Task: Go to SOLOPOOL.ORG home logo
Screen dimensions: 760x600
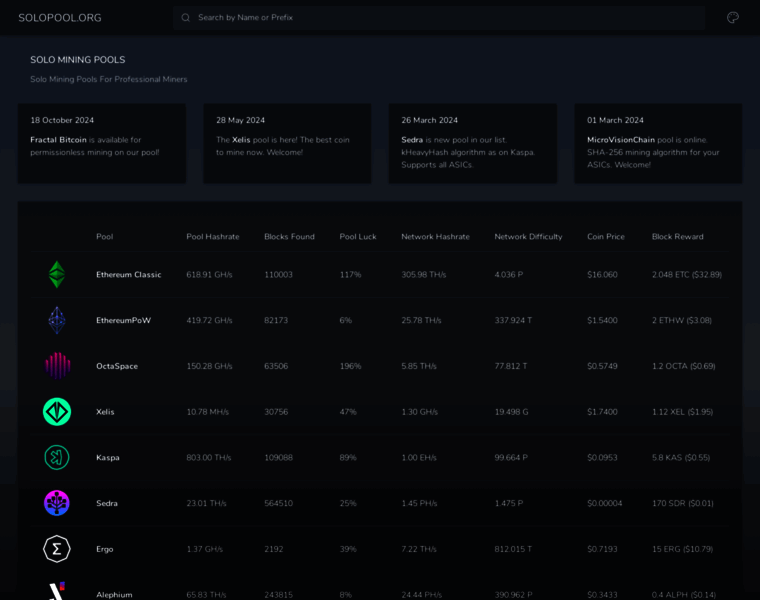Action: tap(60, 17)
